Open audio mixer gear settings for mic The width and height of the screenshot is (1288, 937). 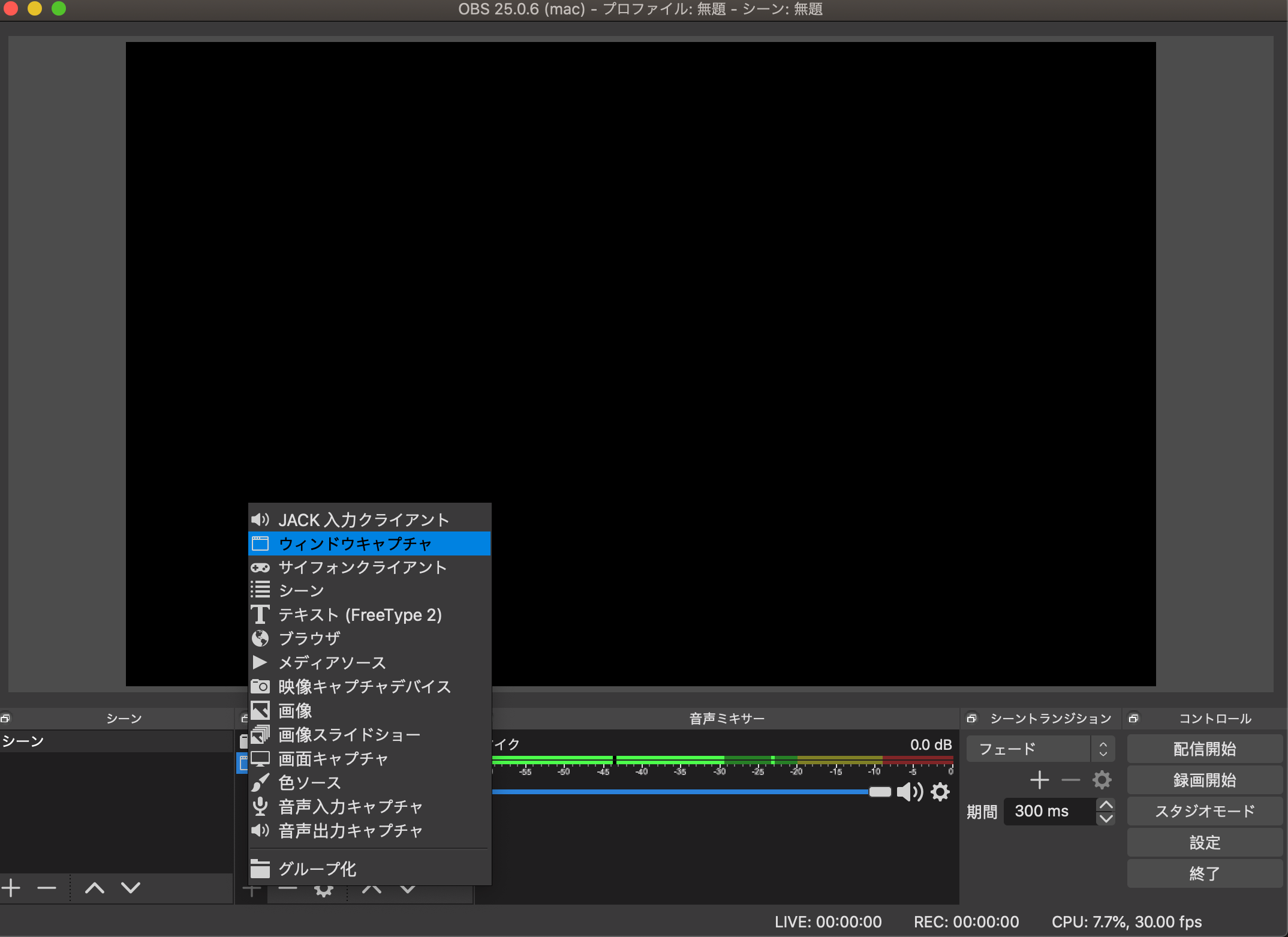pos(940,792)
